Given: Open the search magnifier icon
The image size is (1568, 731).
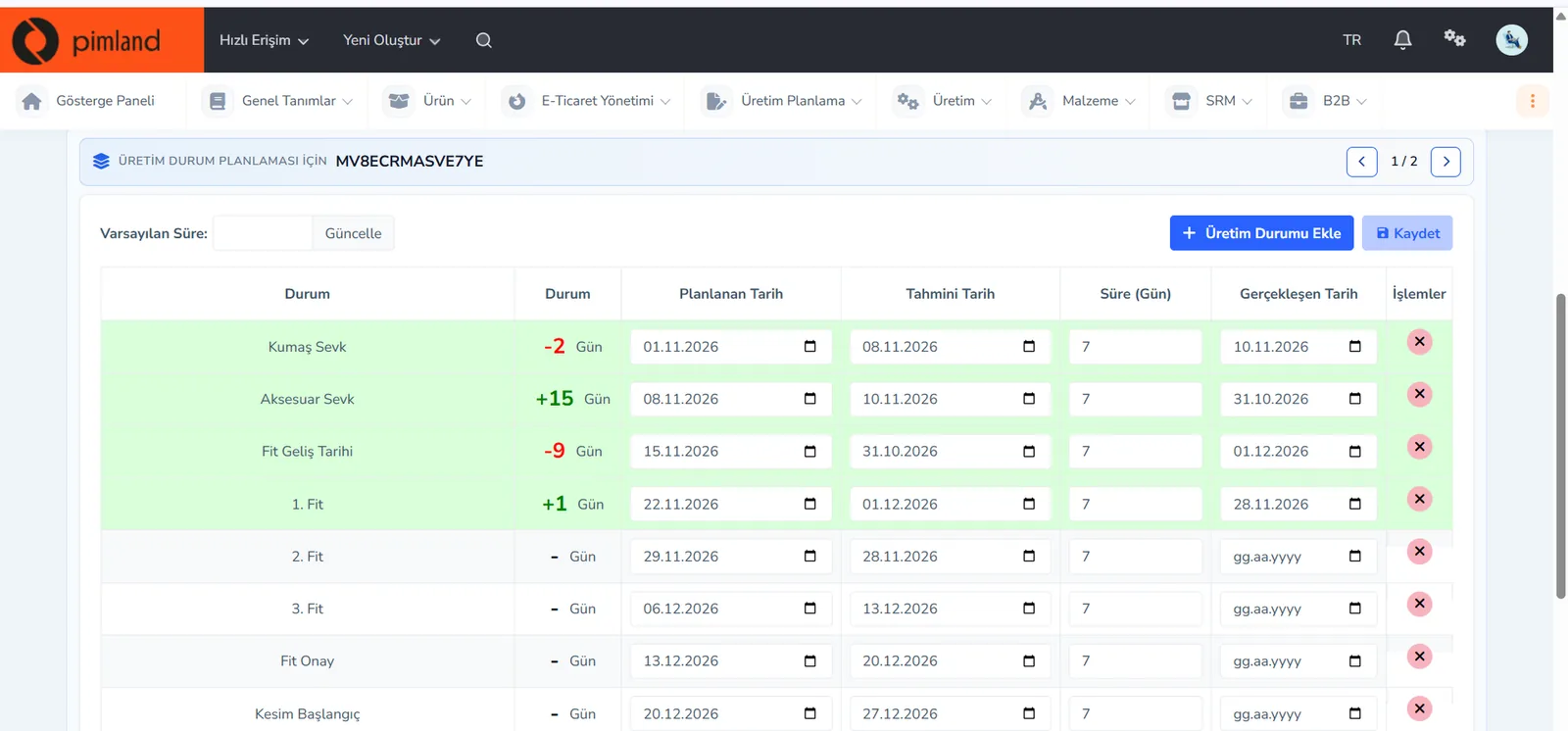Looking at the screenshot, I should click(484, 40).
